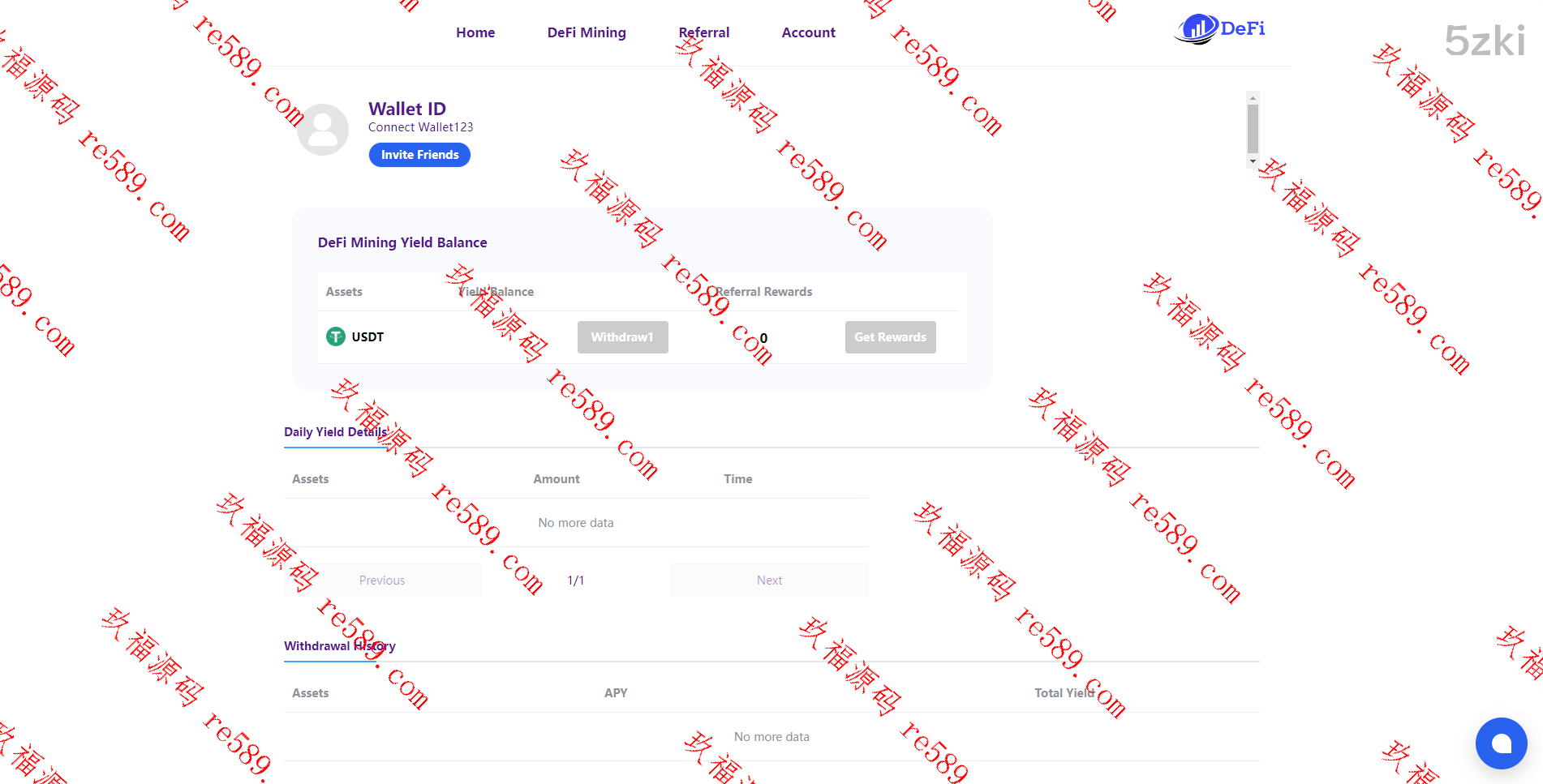Go to the DeFi Mining page

(x=587, y=32)
